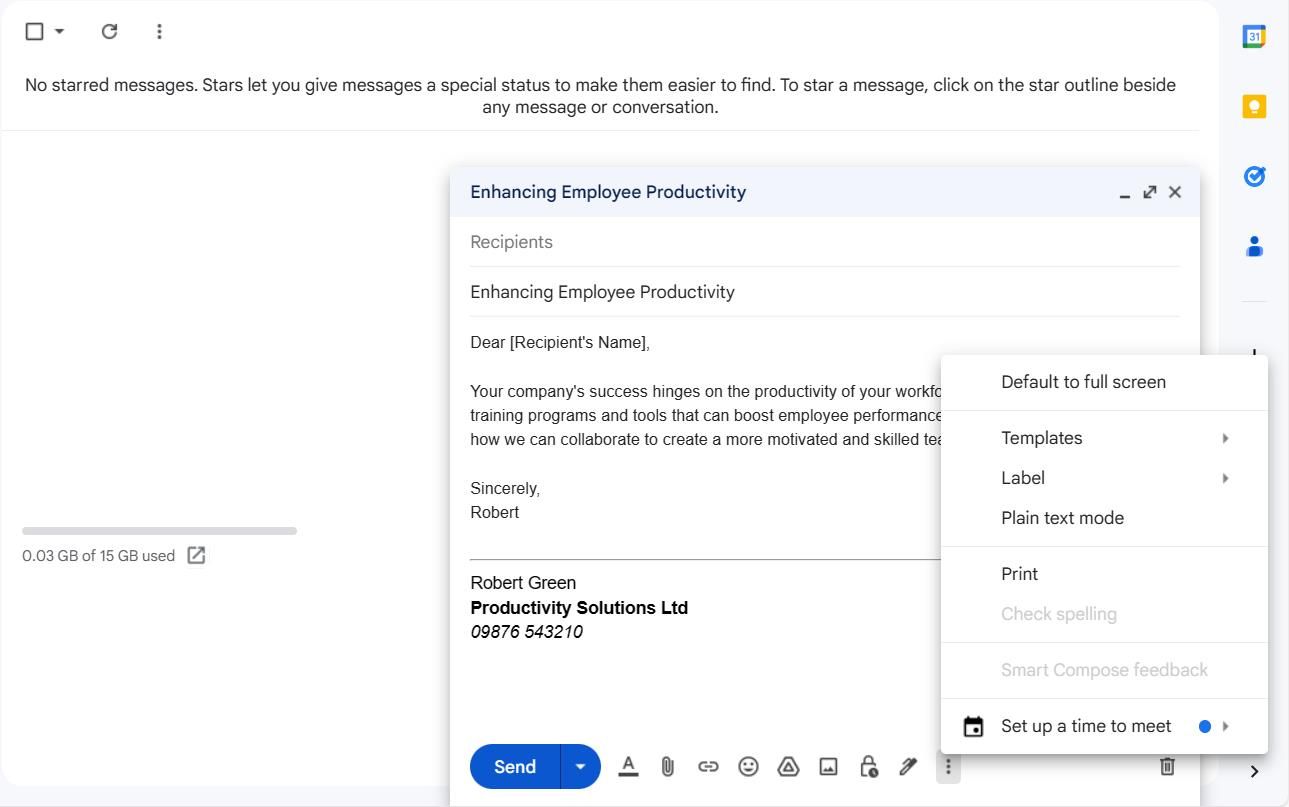The height and width of the screenshot is (807, 1289).
Task: Toggle the formatting options text icon
Action: [628, 767]
